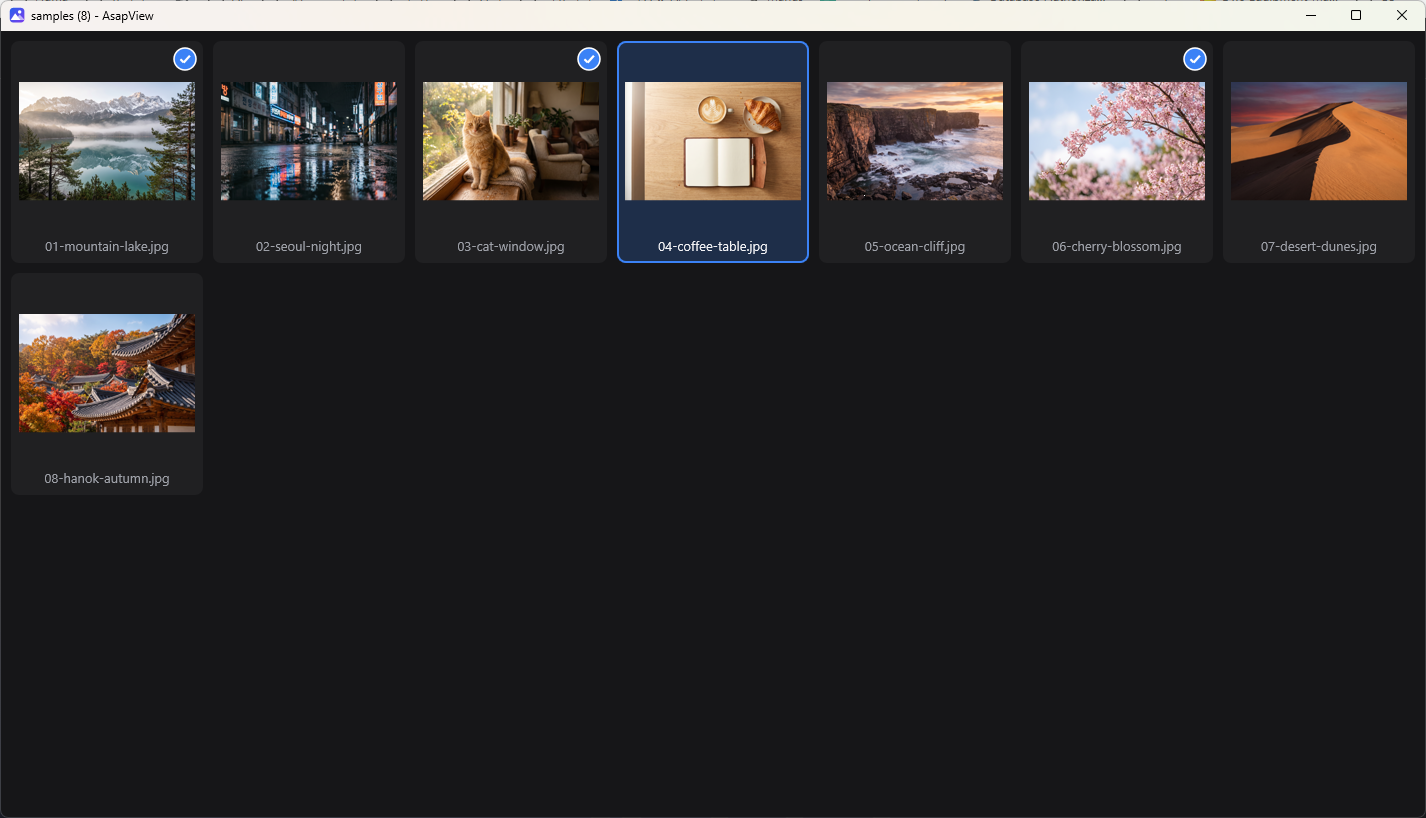Click the 02-seoul-night.jpg file name
Viewport: 1426px width, 818px height.
[309, 247]
